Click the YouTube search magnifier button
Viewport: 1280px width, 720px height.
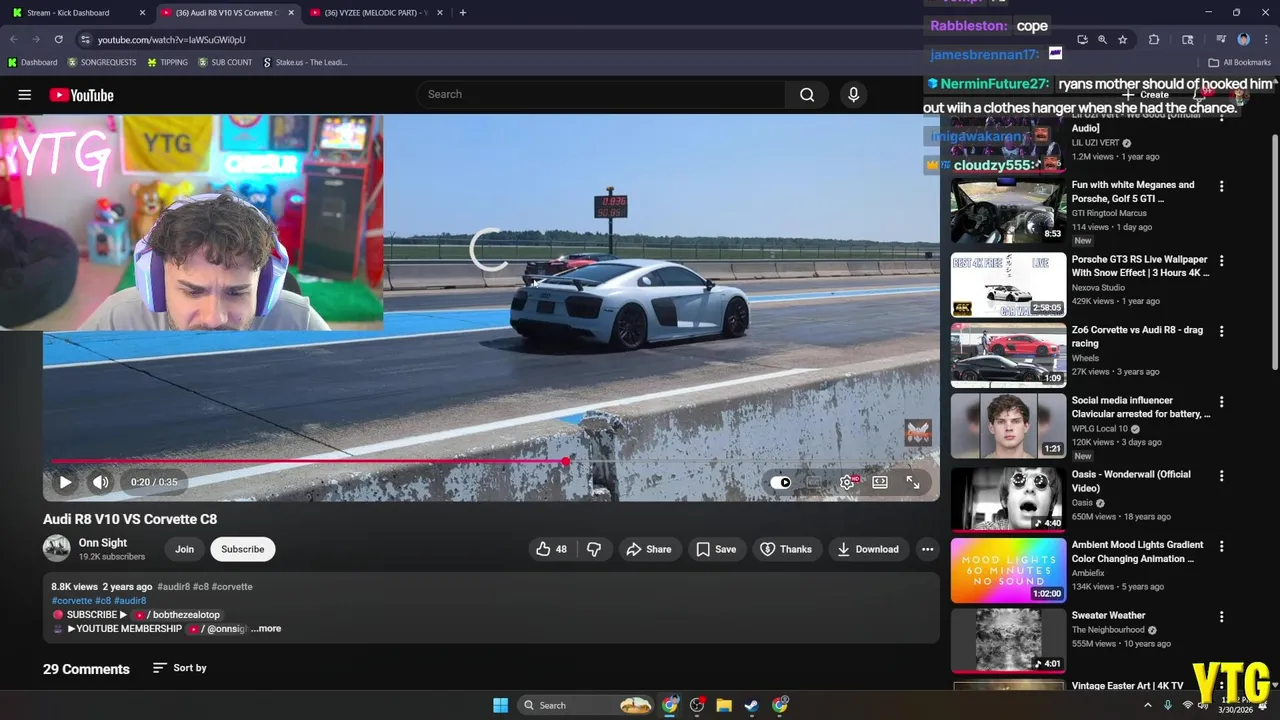pos(807,94)
